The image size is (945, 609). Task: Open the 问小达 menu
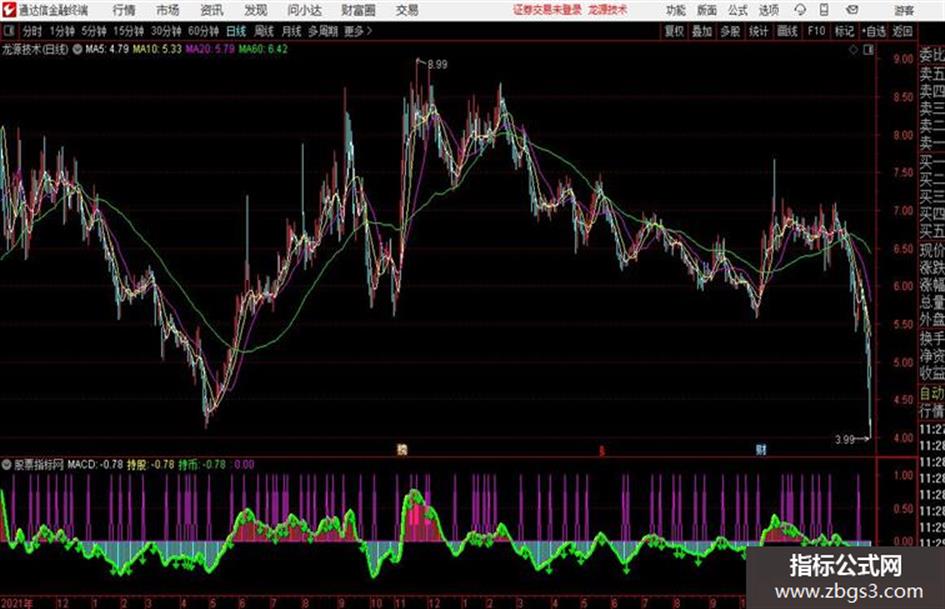pos(304,10)
